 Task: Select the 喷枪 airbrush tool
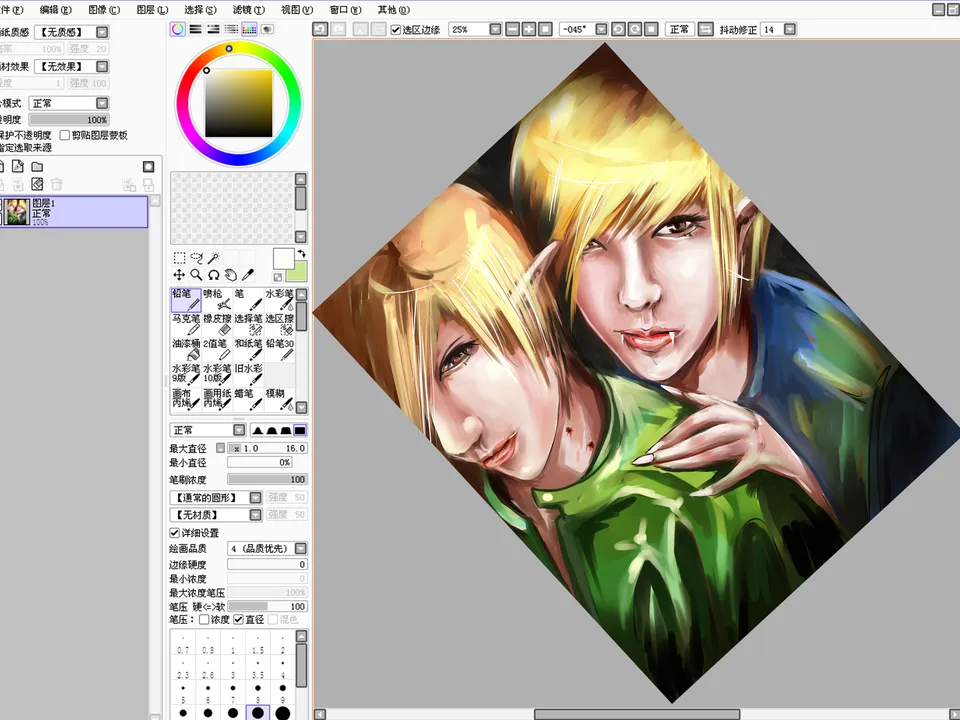[217, 299]
